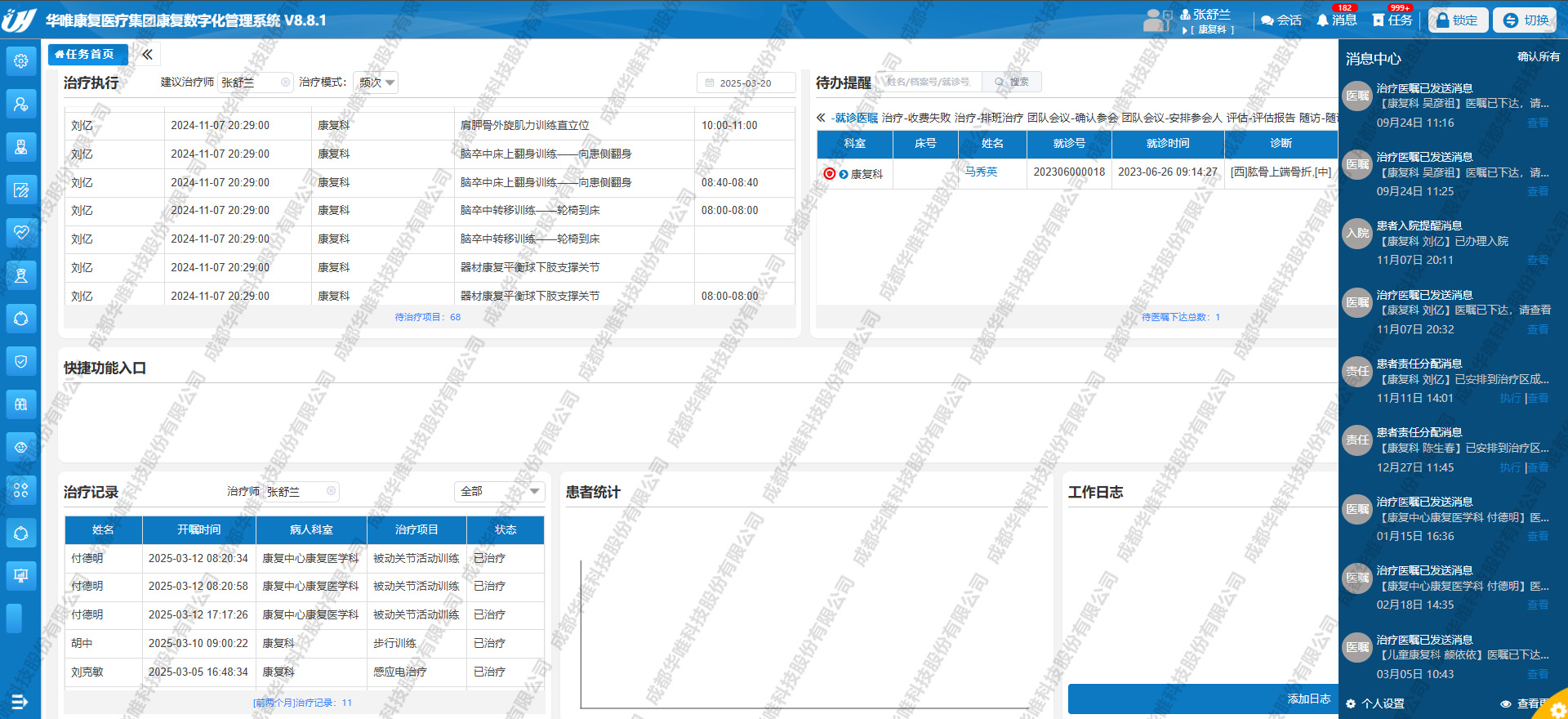
Task: Click the 姓名/档案号/就诊号 search field
Action: [931, 83]
